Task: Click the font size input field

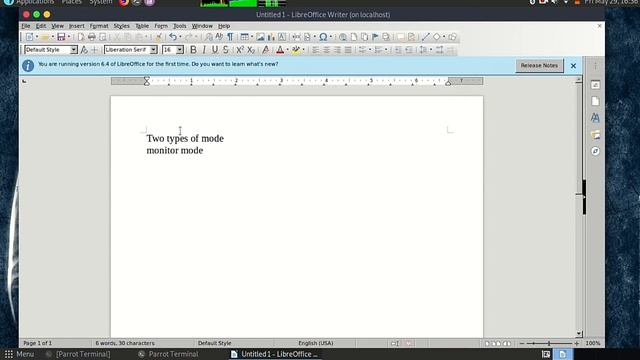Action: click(x=169, y=50)
